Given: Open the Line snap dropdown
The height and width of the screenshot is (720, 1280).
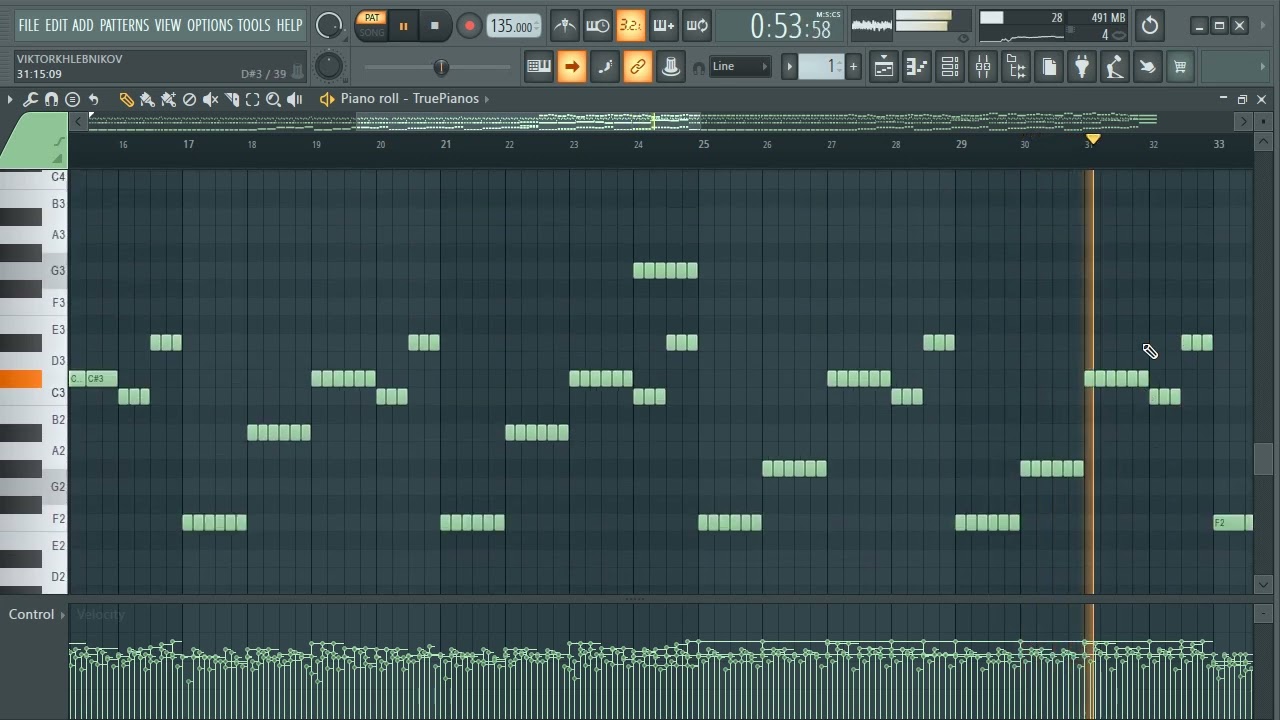Looking at the screenshot, I should 740,67.
